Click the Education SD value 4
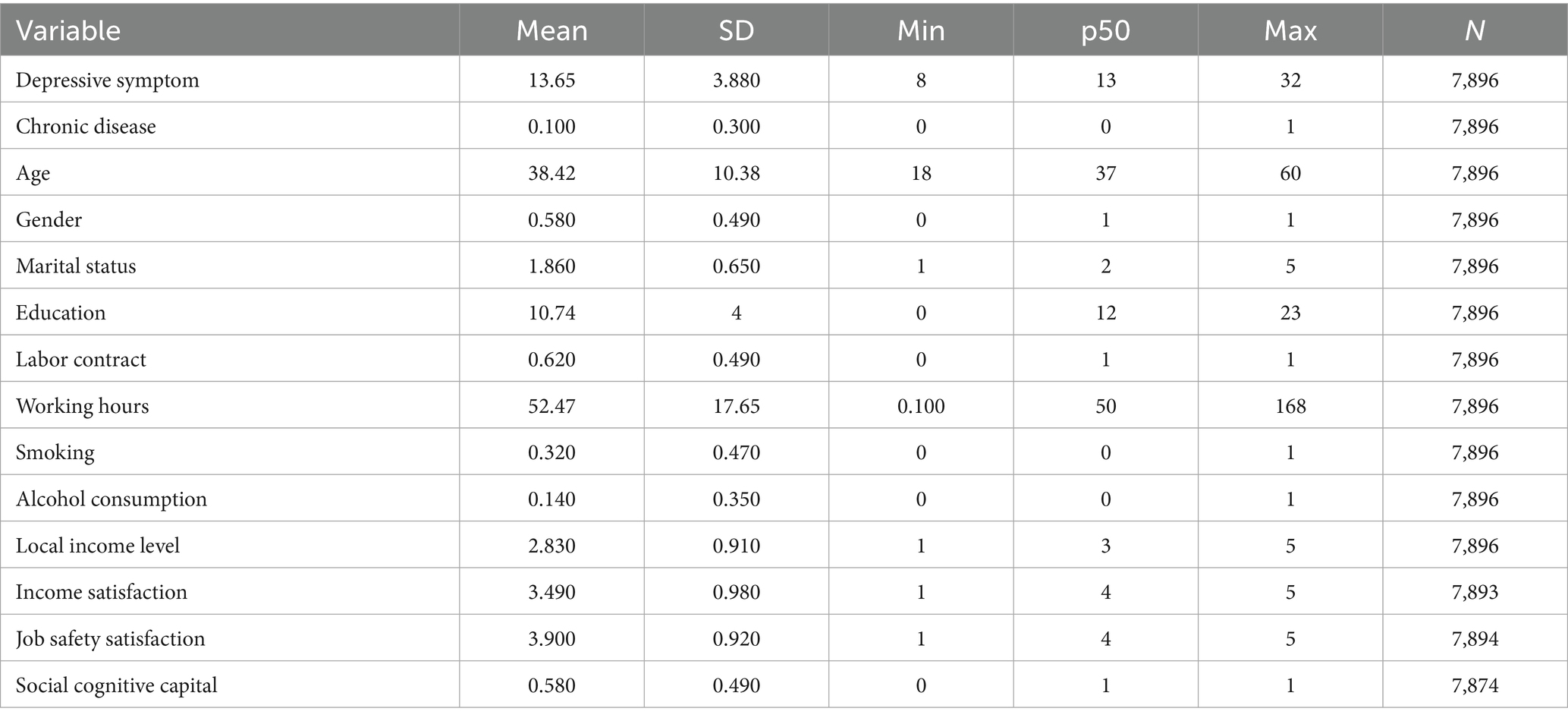1568x721 pixels. pos(736,313)
